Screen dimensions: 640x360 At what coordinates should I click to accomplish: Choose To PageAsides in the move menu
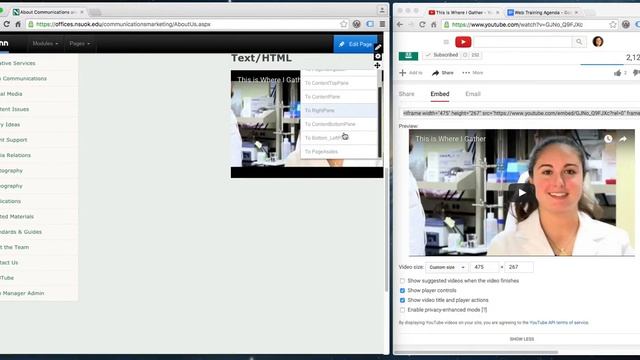tap(338, 151)
